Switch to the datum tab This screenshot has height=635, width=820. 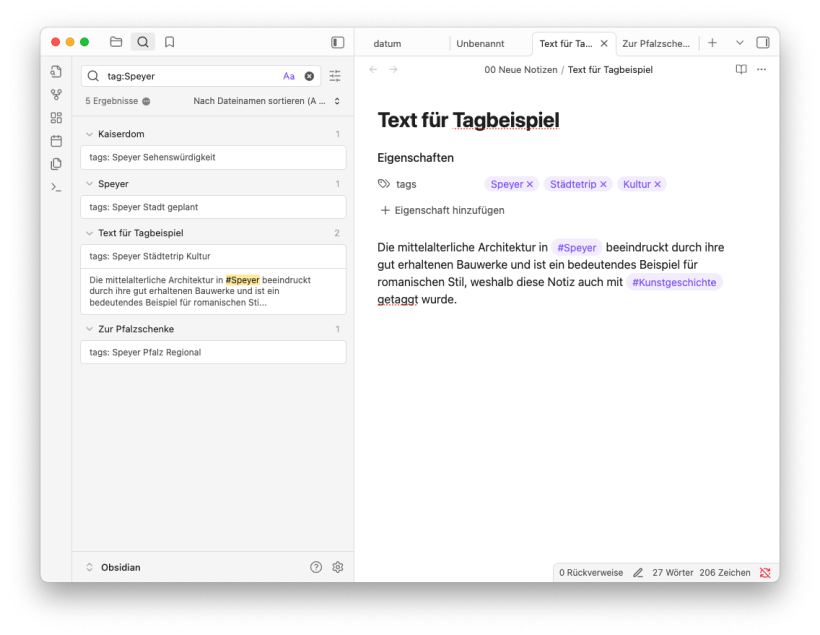tap(387, 44)
